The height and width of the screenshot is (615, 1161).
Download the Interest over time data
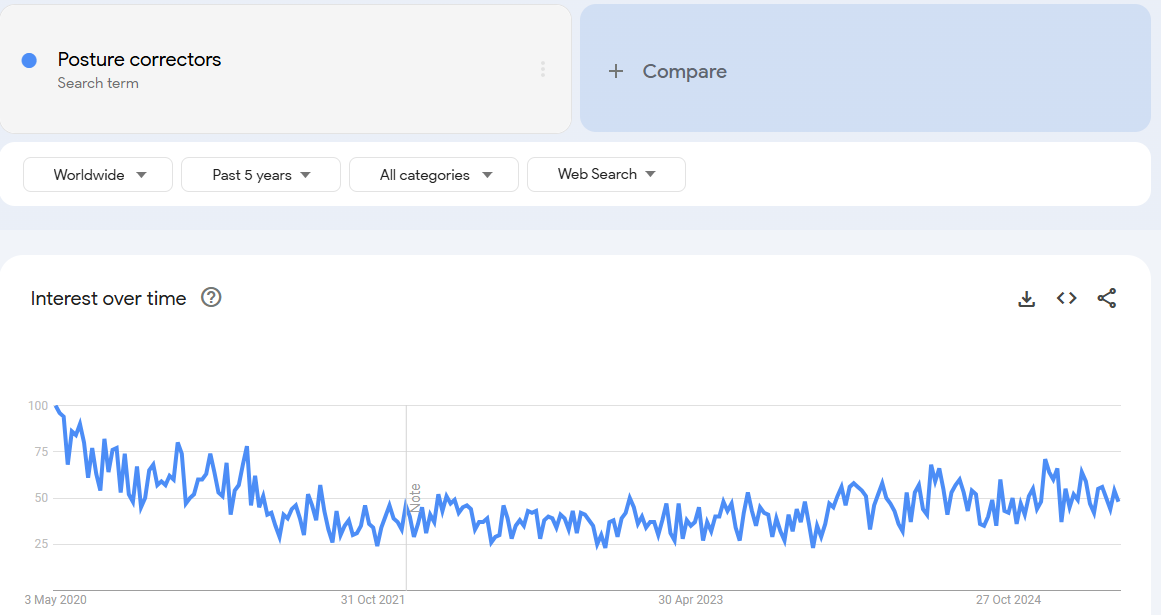coord(1026,298)
